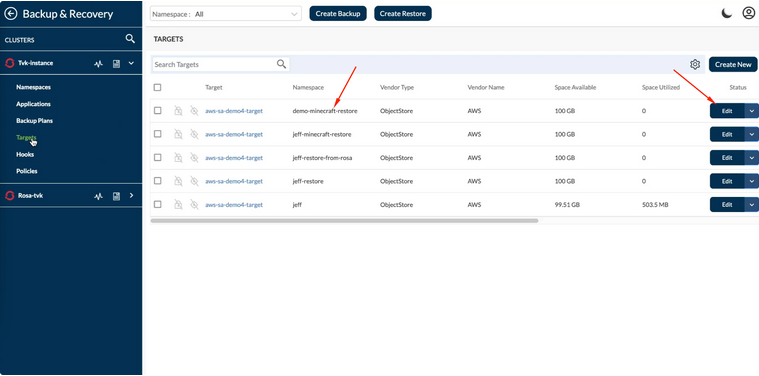Viewport: 759px width, 376px height.
Task: Check the jeff-minecraft-restore target row
Action: 157,134
